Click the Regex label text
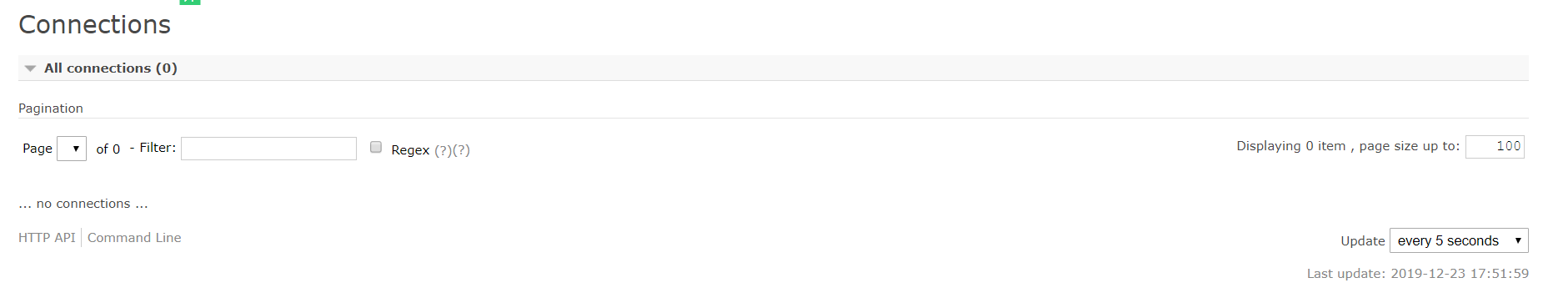Viewport: 1568px width, 303px height. click(410, 150)
